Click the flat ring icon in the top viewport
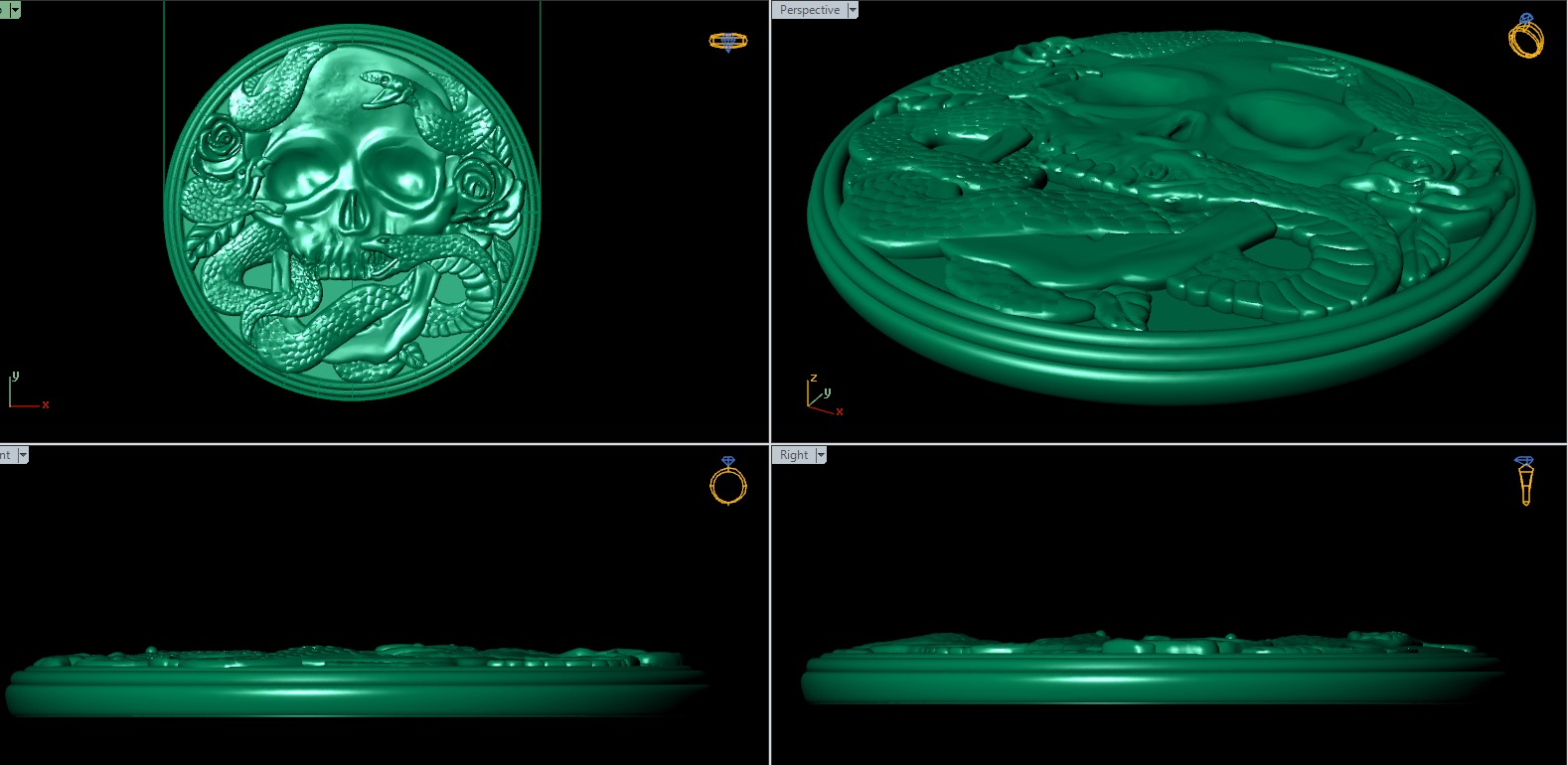1568x765 pixels. pyautogui.click(x=727, y=41)
